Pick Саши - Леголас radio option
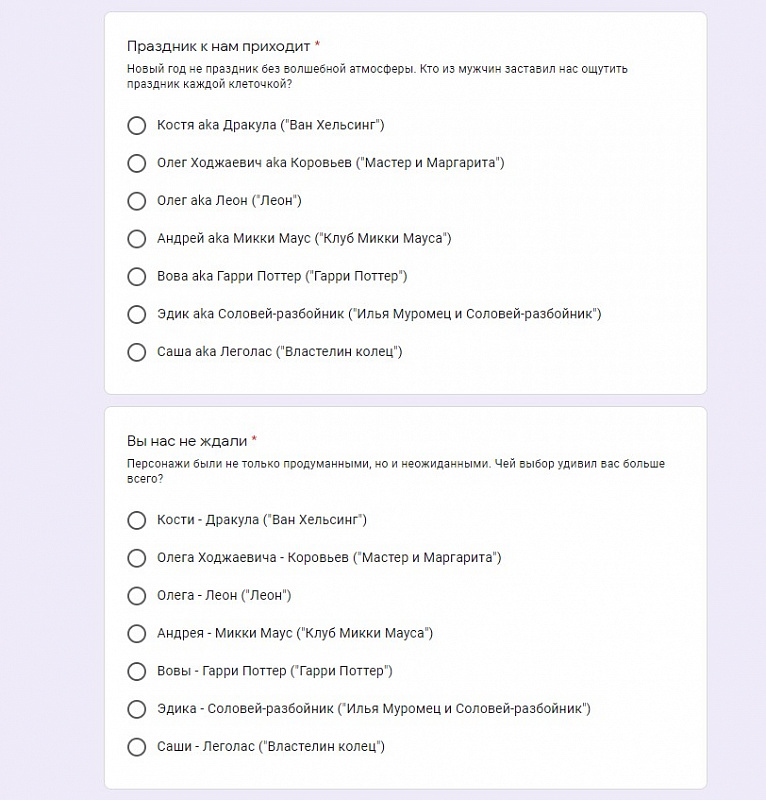 coord(136,746)
